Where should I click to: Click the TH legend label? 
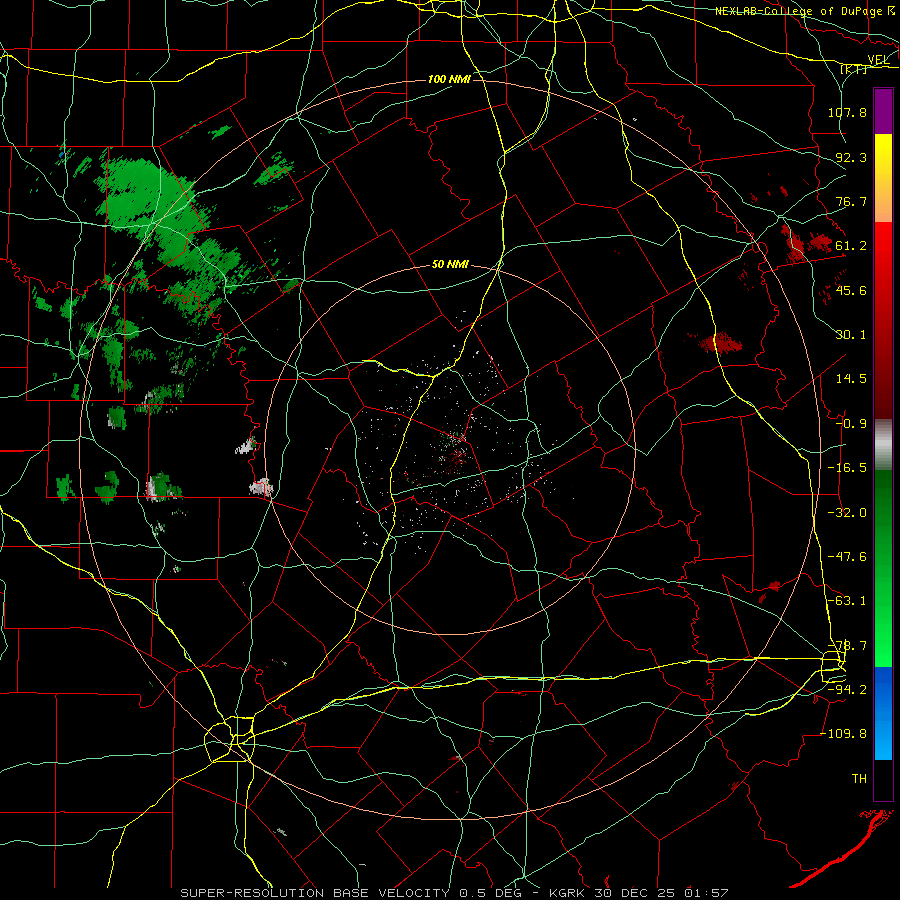pos(859,779)
